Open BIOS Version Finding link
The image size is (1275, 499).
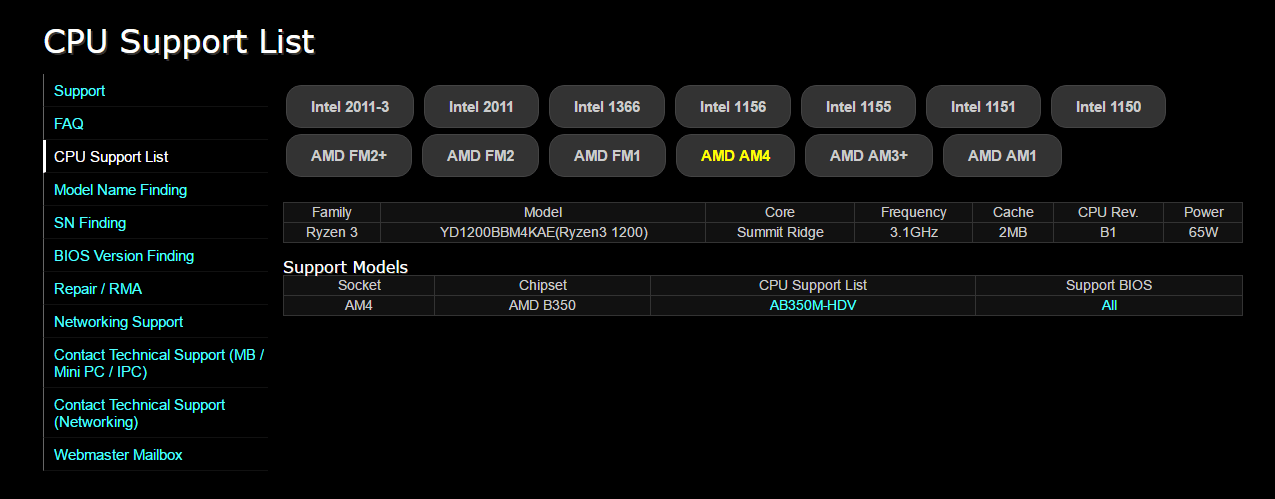pyautogui.click(x=124, y=256)
